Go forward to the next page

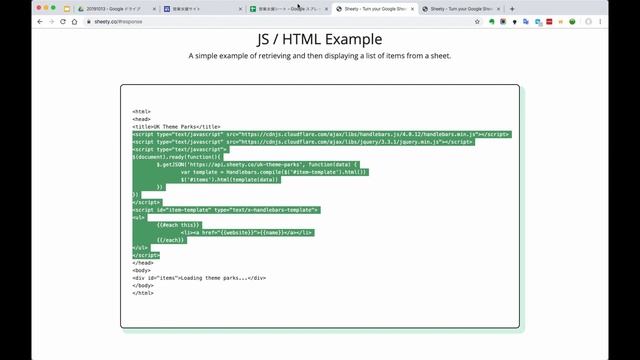pos(51,22)
